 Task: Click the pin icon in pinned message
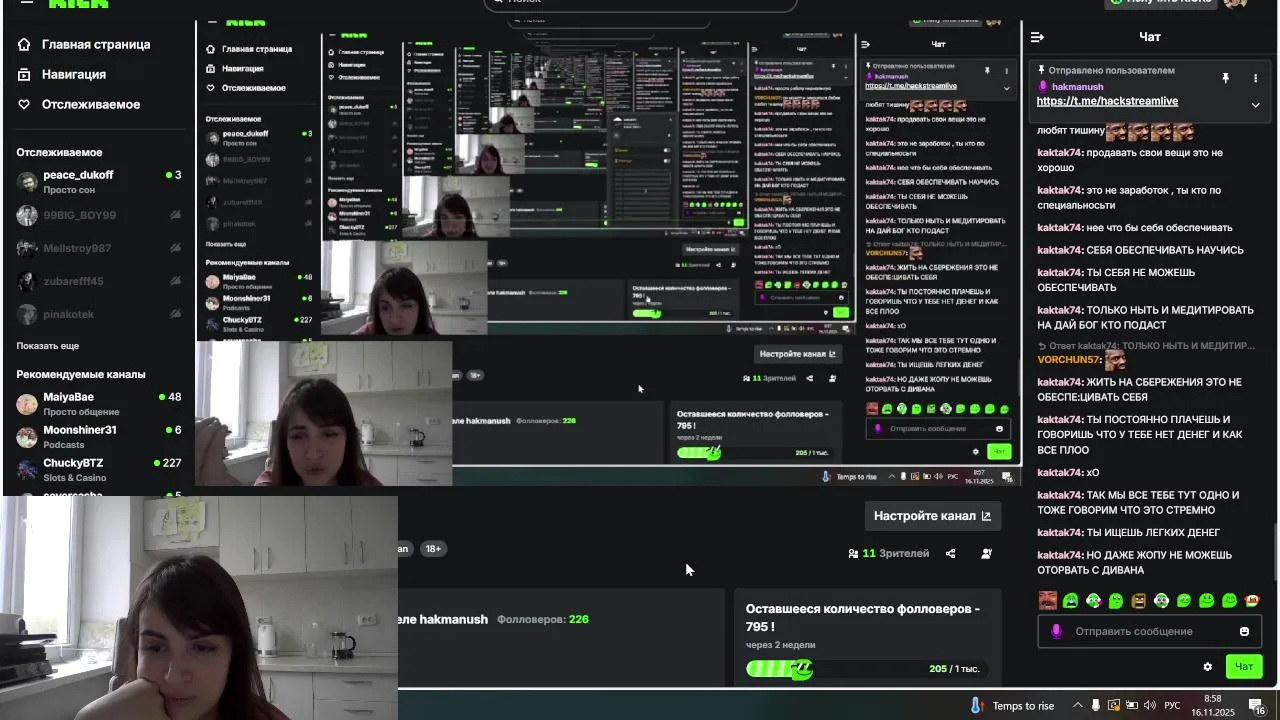tap(1225, 77)
